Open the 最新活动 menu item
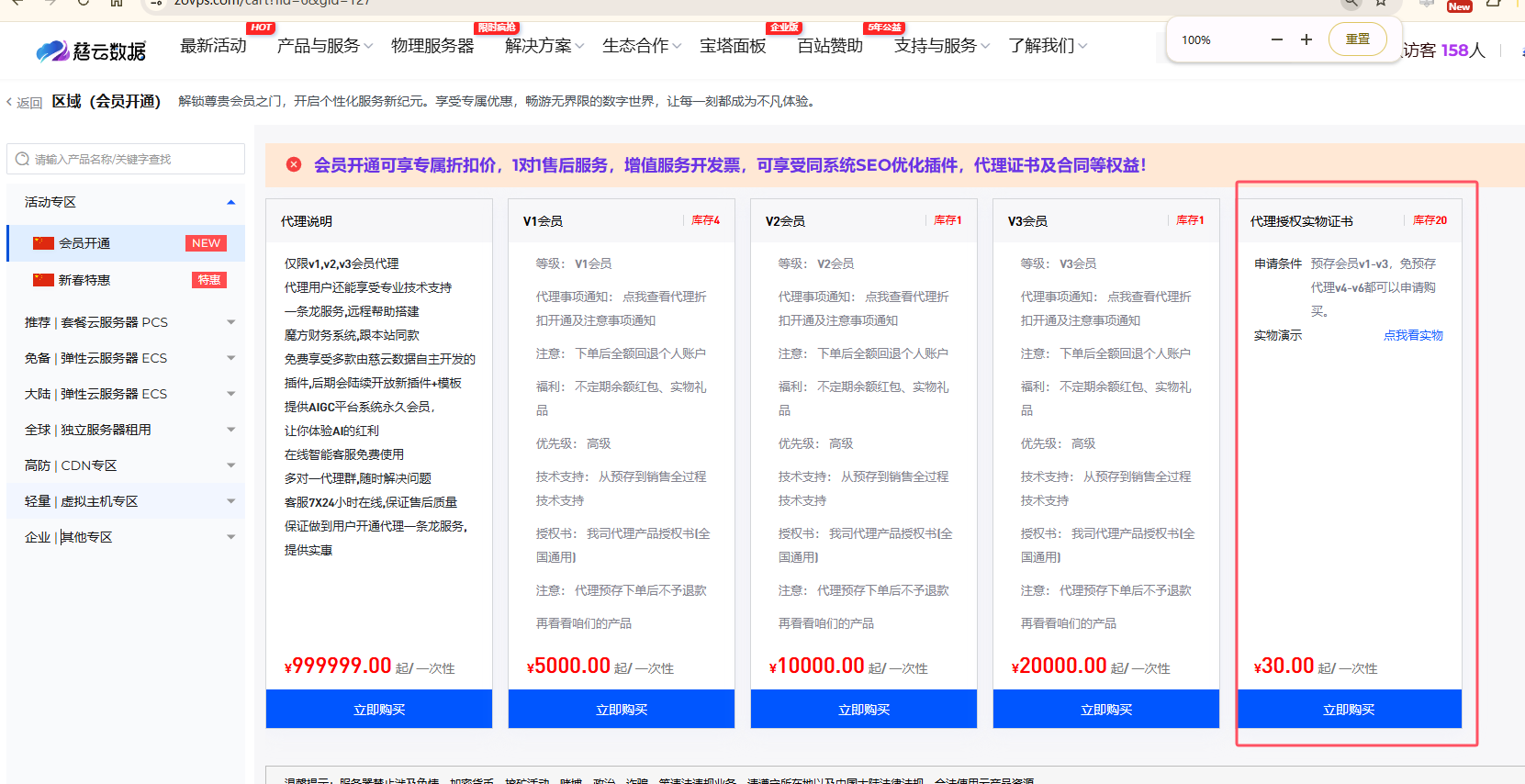 (x=213, y=46)
